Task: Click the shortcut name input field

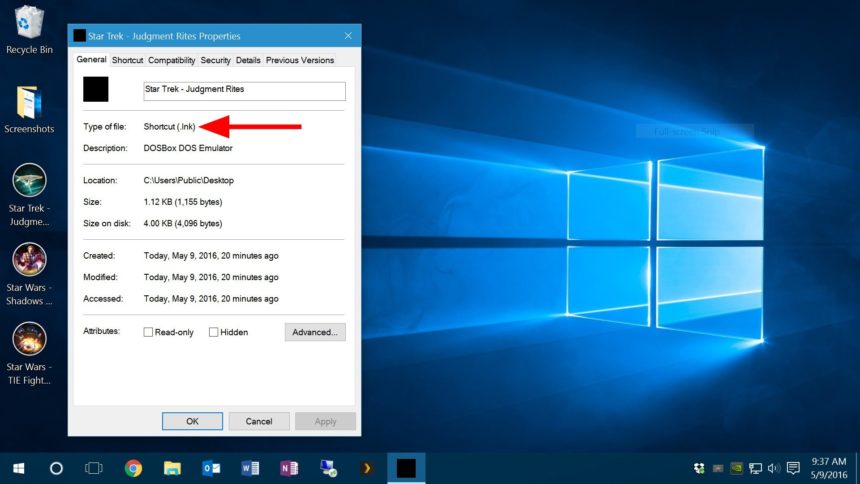Action: [245, 91]
